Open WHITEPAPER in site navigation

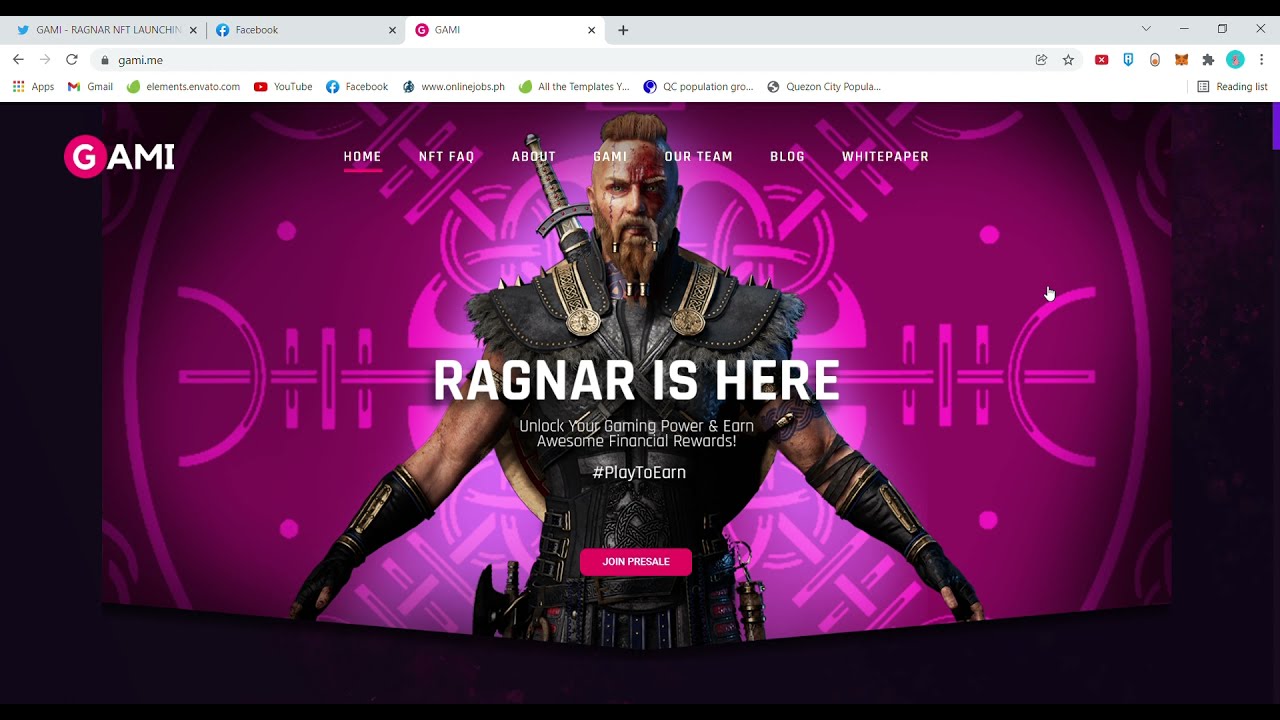885,157
